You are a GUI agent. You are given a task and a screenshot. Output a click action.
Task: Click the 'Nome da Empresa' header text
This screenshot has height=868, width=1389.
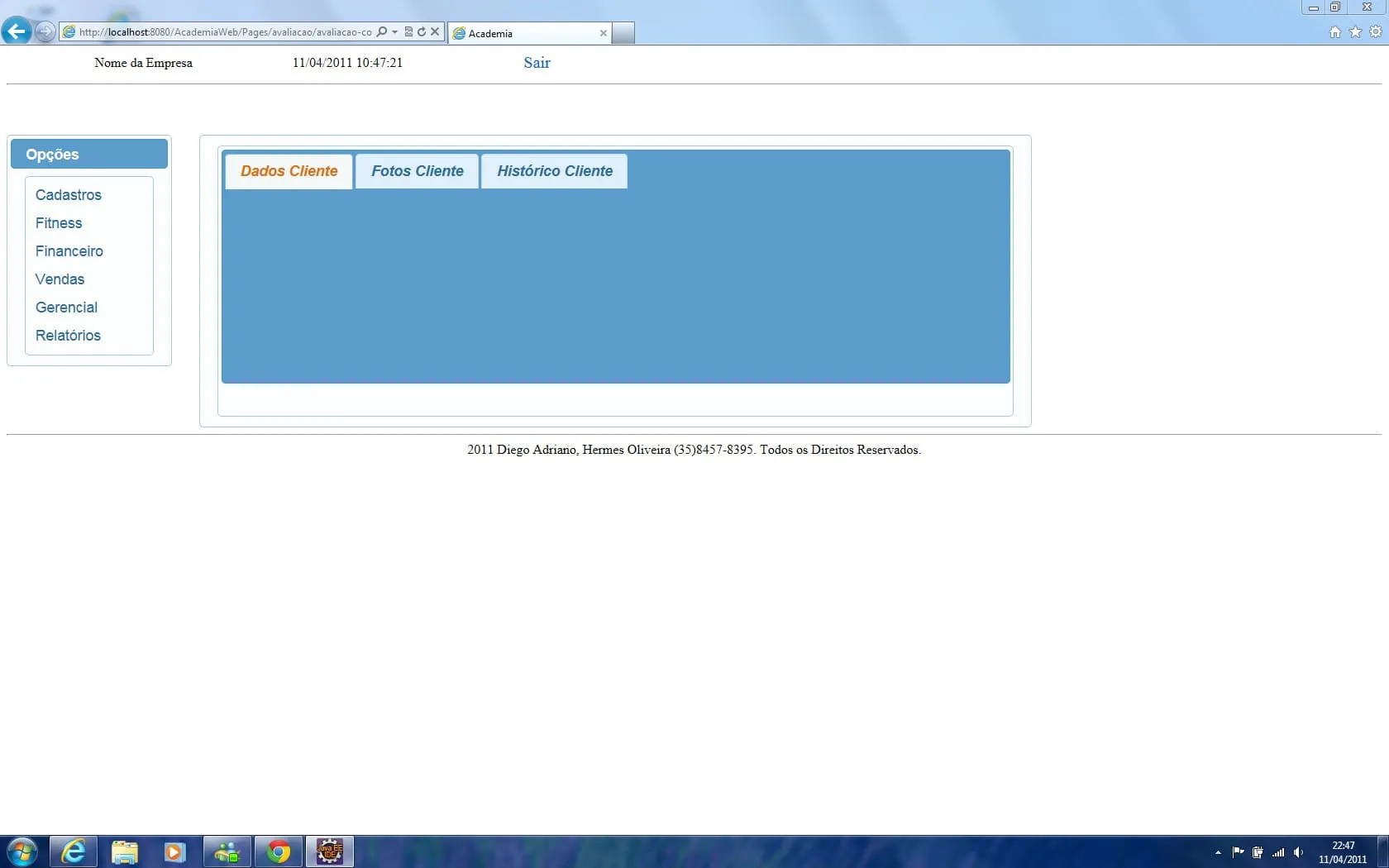point(143,63)
